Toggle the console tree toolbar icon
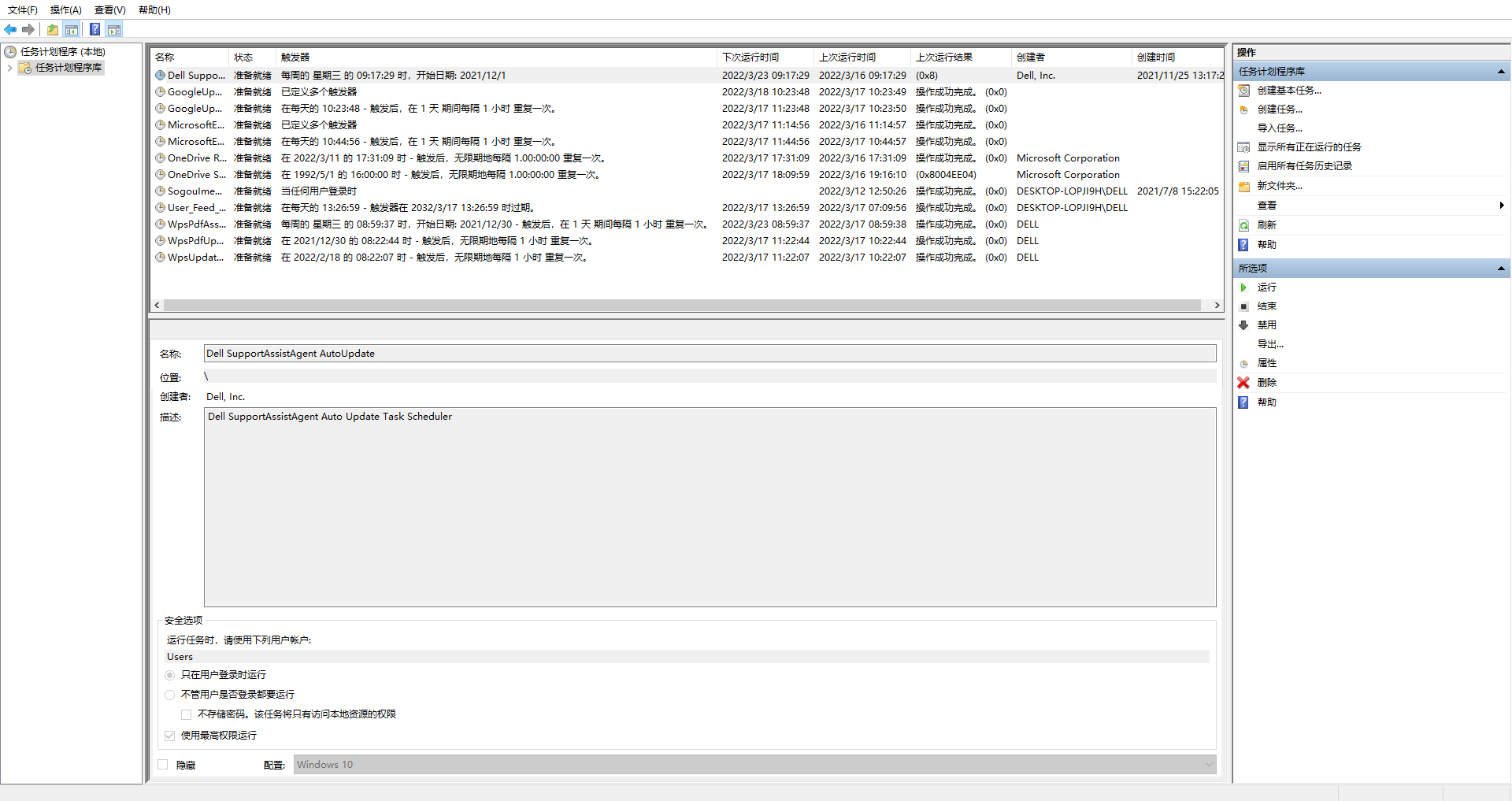1512x801 pixels. click(x=72, y=29)
